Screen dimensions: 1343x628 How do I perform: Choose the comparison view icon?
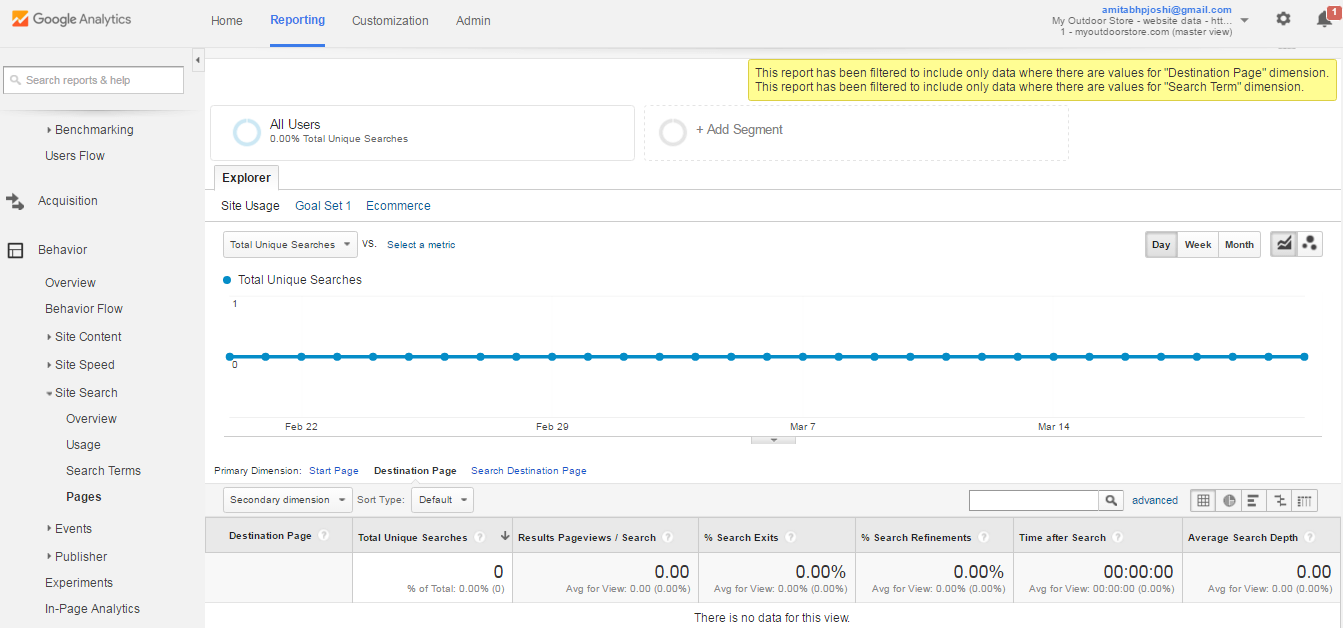pyautogui.click(x=1279, y=500)
